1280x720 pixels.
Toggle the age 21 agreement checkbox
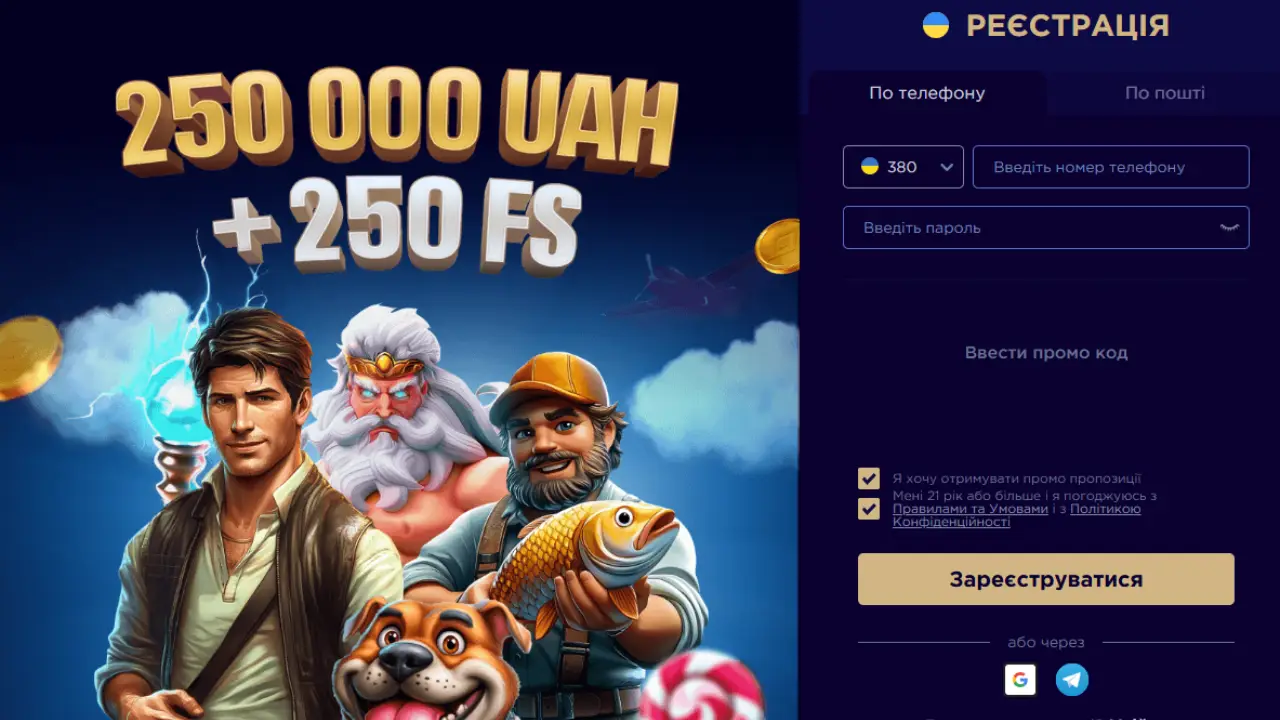[x=869, y=509]
